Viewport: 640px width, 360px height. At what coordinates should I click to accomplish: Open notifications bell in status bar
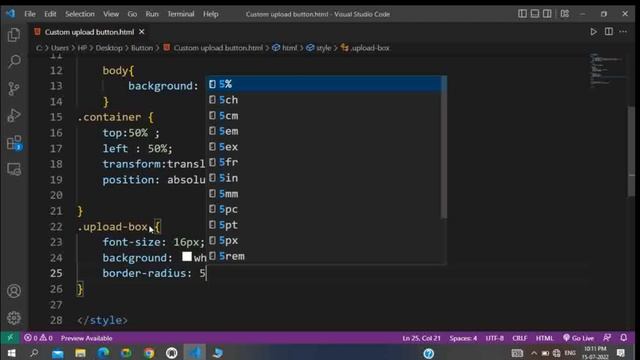(x=624, y=338)
